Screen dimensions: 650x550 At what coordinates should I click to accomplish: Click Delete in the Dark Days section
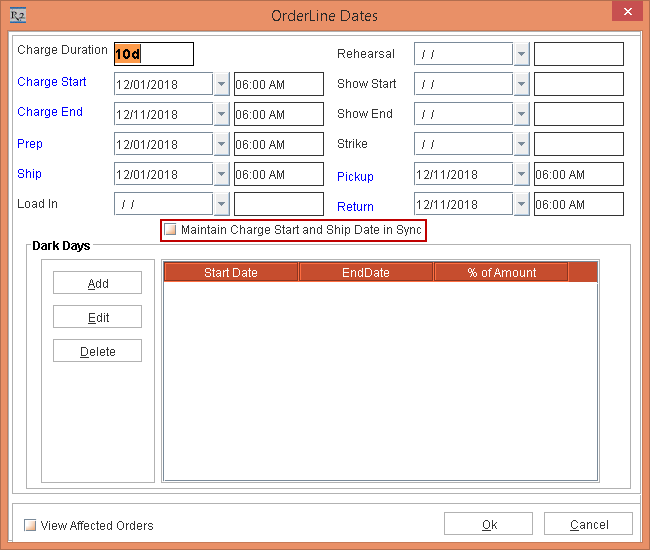point(97,351)
